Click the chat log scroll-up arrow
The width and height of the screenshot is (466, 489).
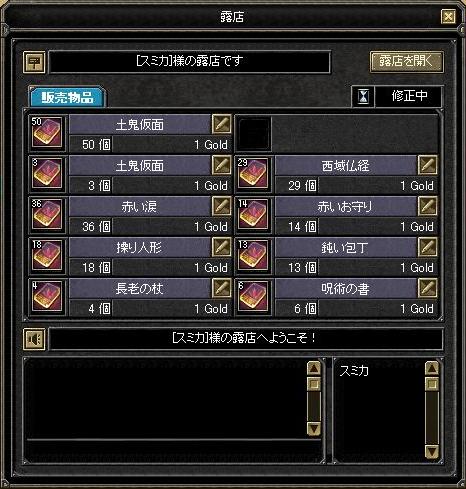pyautogui.click(x=314, y=369)
